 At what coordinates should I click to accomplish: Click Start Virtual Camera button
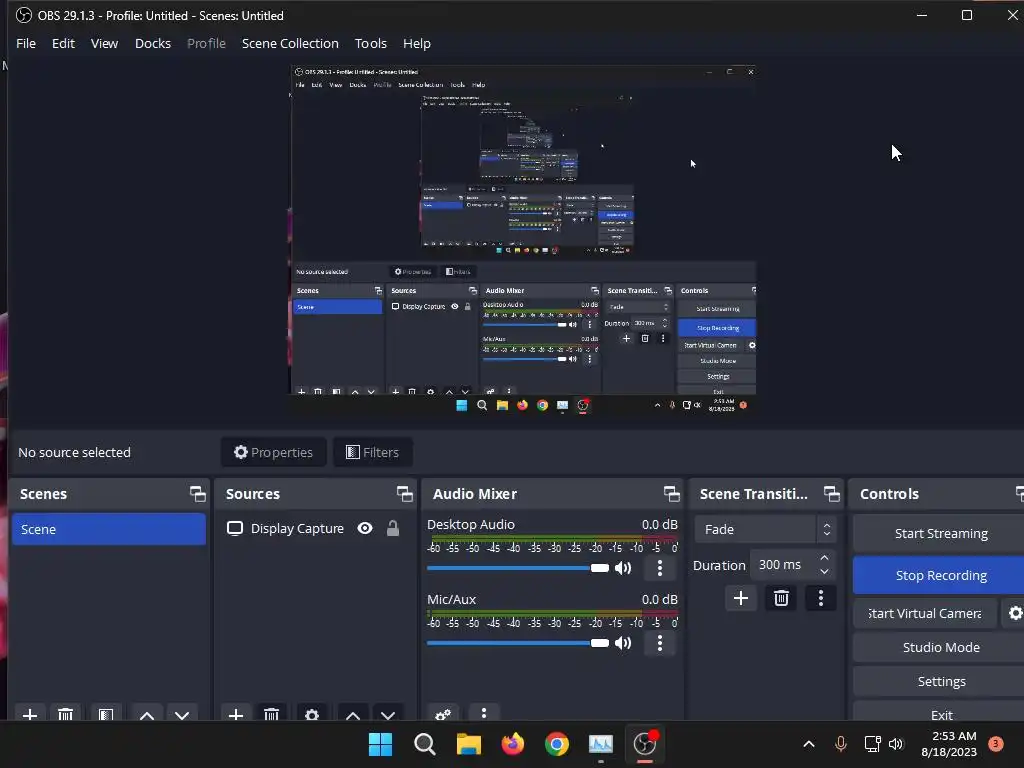point(925,613)
